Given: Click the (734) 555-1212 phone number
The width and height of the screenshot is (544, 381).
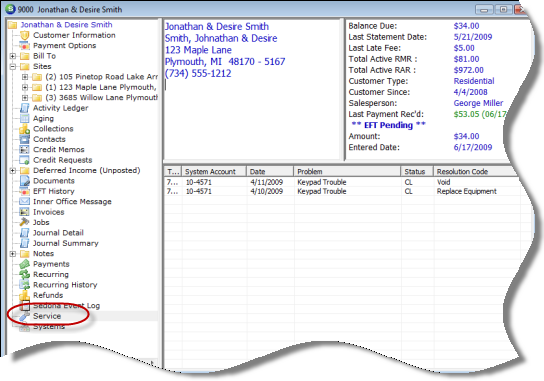Looking at the screenshot, I should (x=198, y=74).
